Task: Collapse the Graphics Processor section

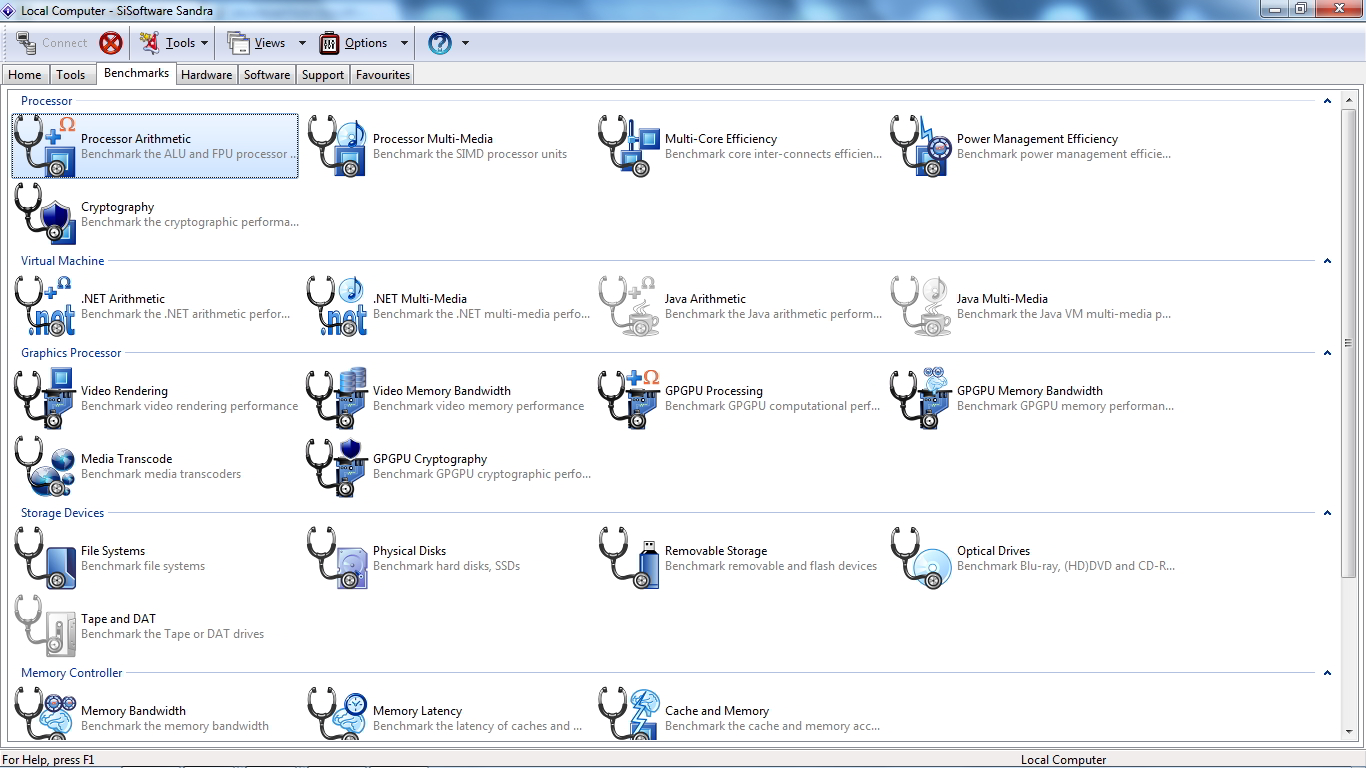Action: coord(1327,353)
